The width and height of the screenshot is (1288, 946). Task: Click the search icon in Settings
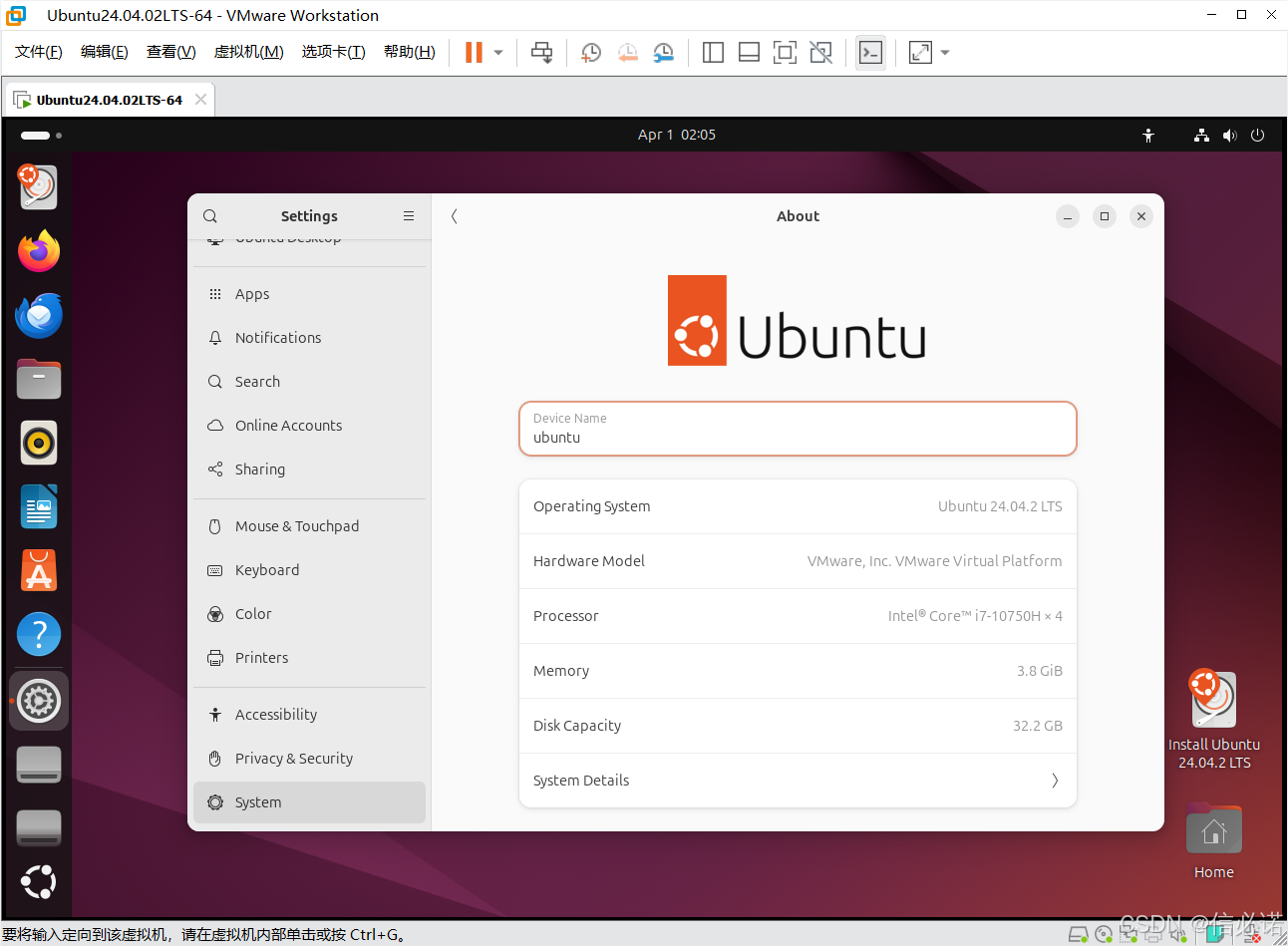pyautogui.click(x=210, y=216)
